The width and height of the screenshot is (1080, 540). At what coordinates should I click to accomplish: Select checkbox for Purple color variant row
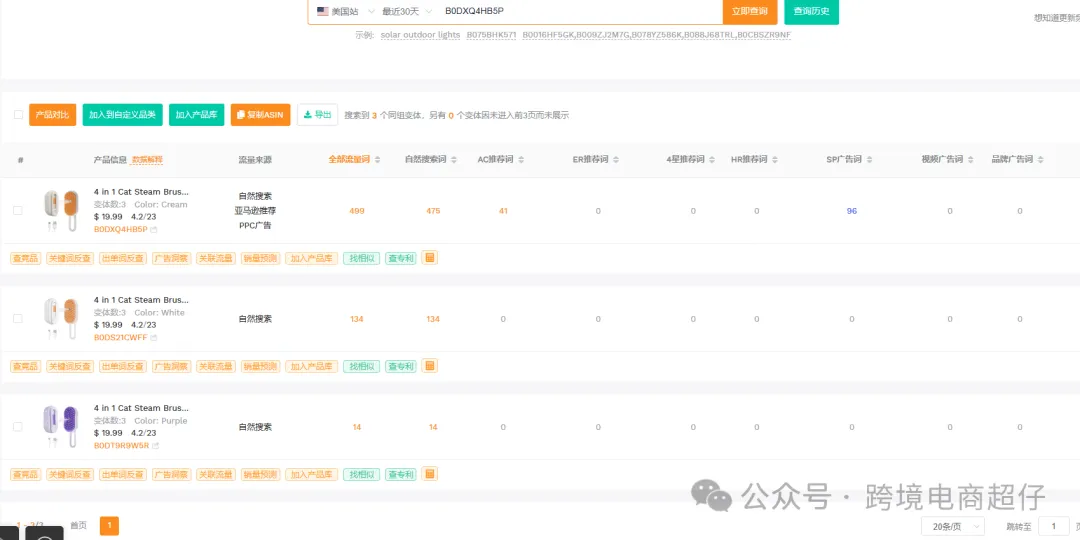[18, 427]
